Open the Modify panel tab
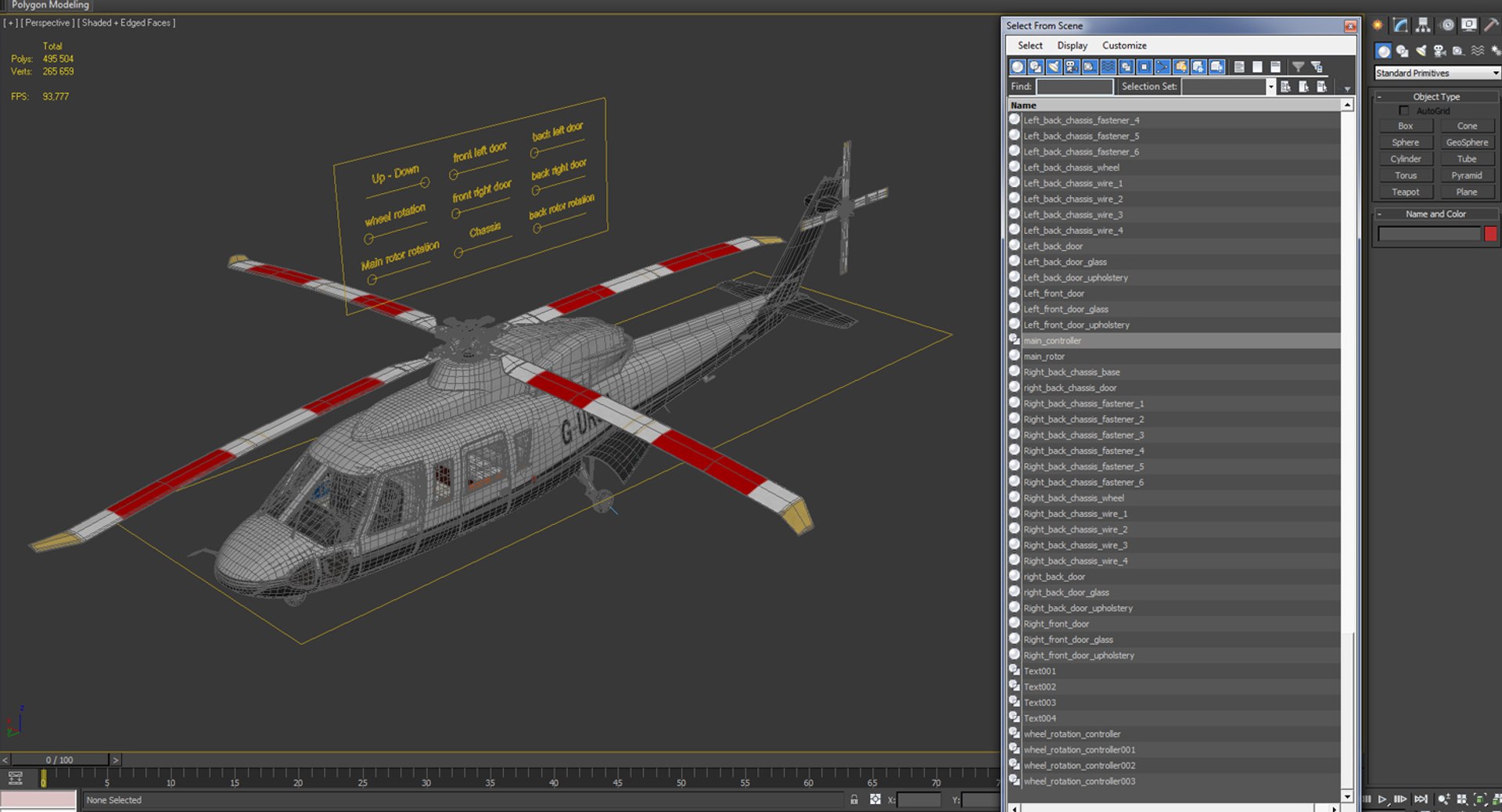 click(1400, 25)
